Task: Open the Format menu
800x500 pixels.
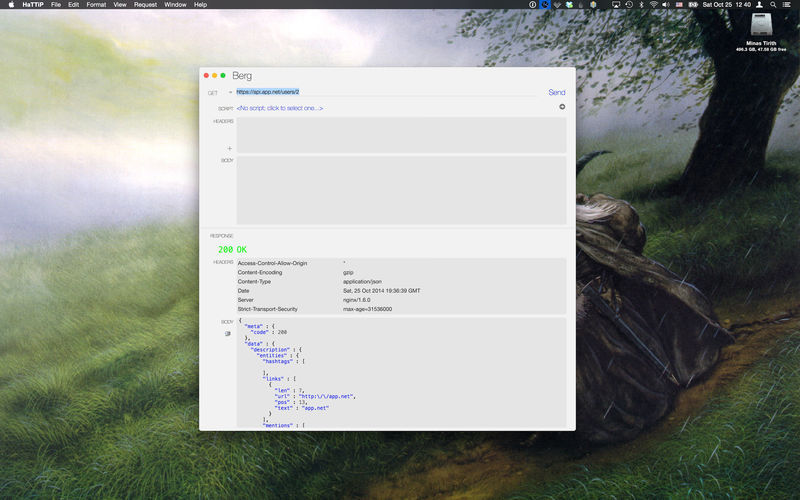Action: [96, 5]
